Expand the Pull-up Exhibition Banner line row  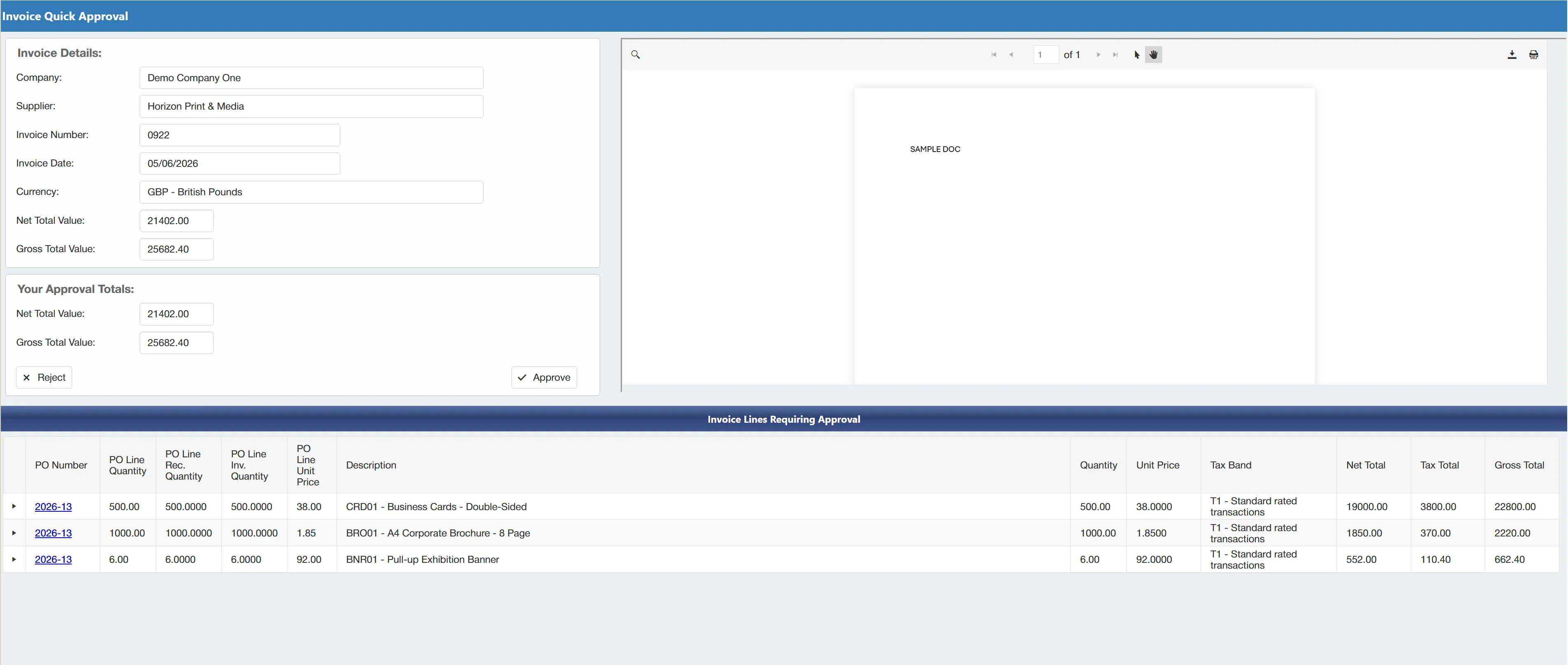tap(14, 559)
